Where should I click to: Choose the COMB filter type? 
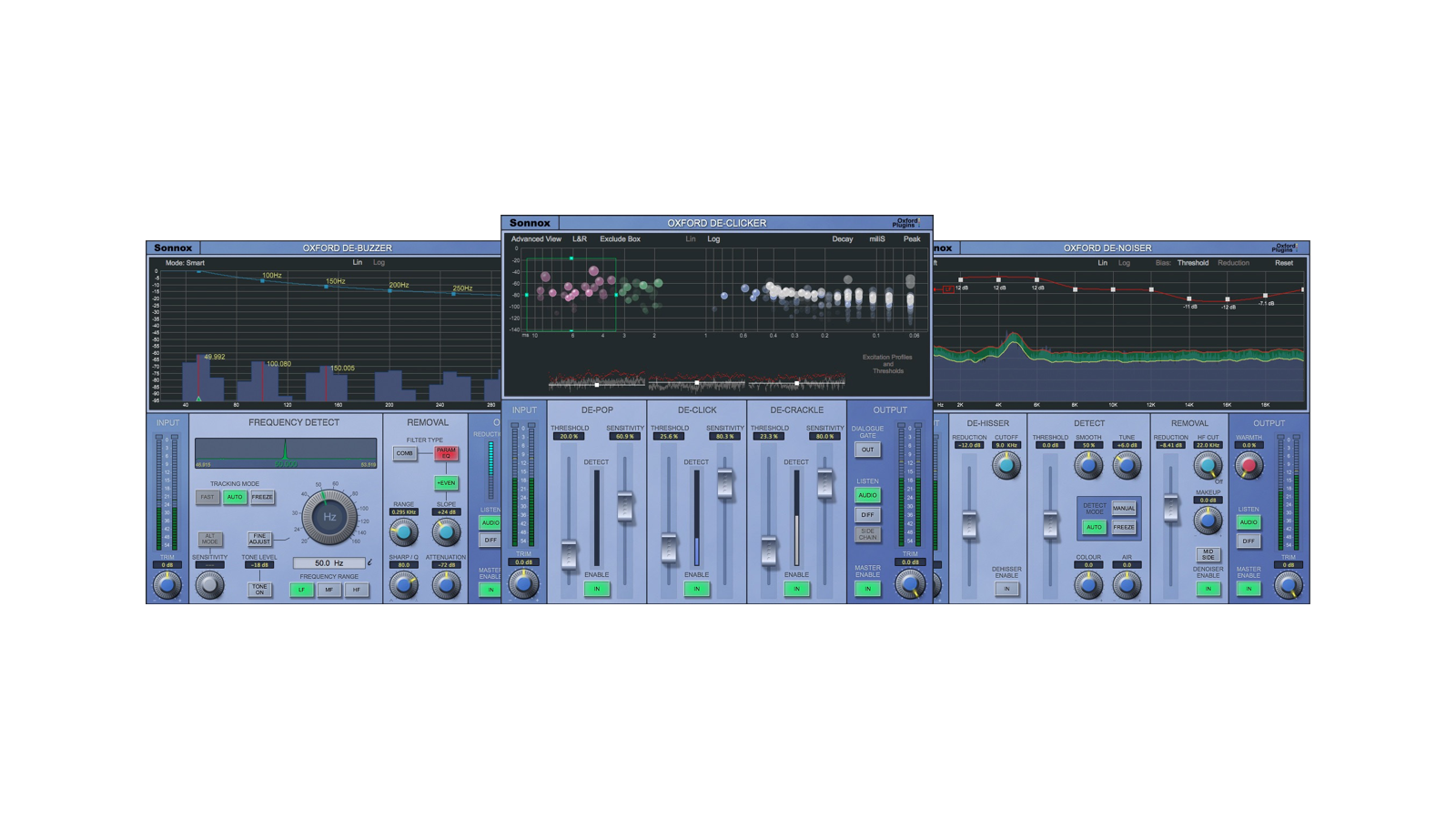(x=405, y=453)
